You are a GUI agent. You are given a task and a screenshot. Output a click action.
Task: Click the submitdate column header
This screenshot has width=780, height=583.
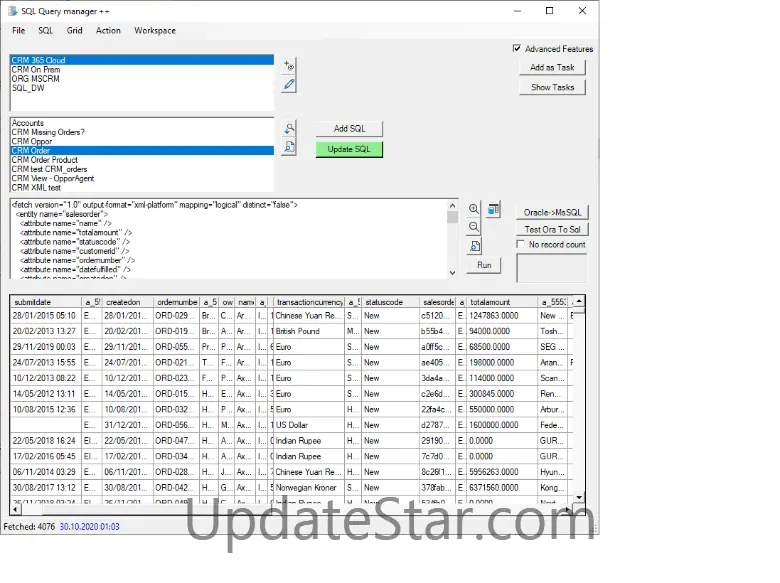coord(46,302)
